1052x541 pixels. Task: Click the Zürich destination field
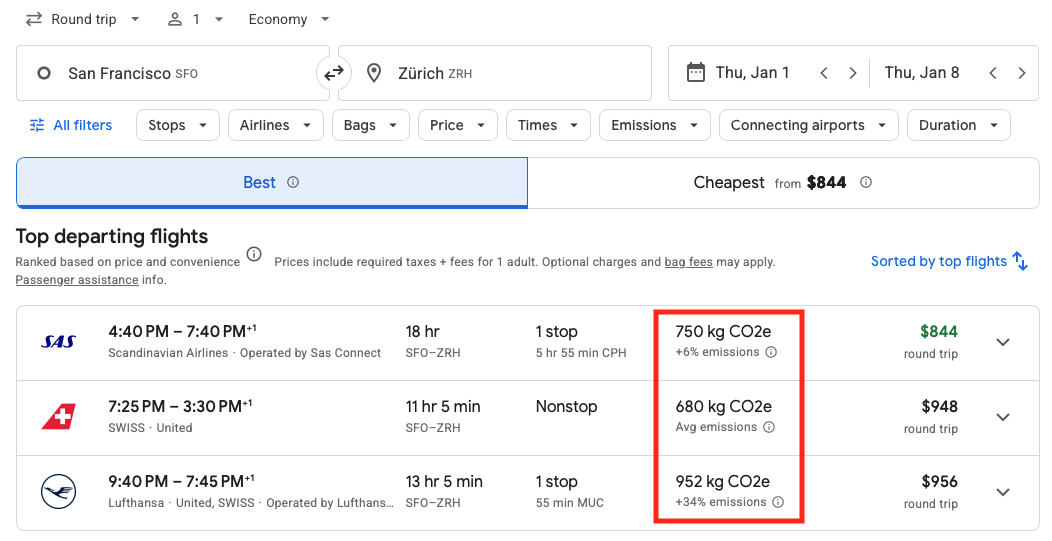pyautogui.click(x=494, y=73)
